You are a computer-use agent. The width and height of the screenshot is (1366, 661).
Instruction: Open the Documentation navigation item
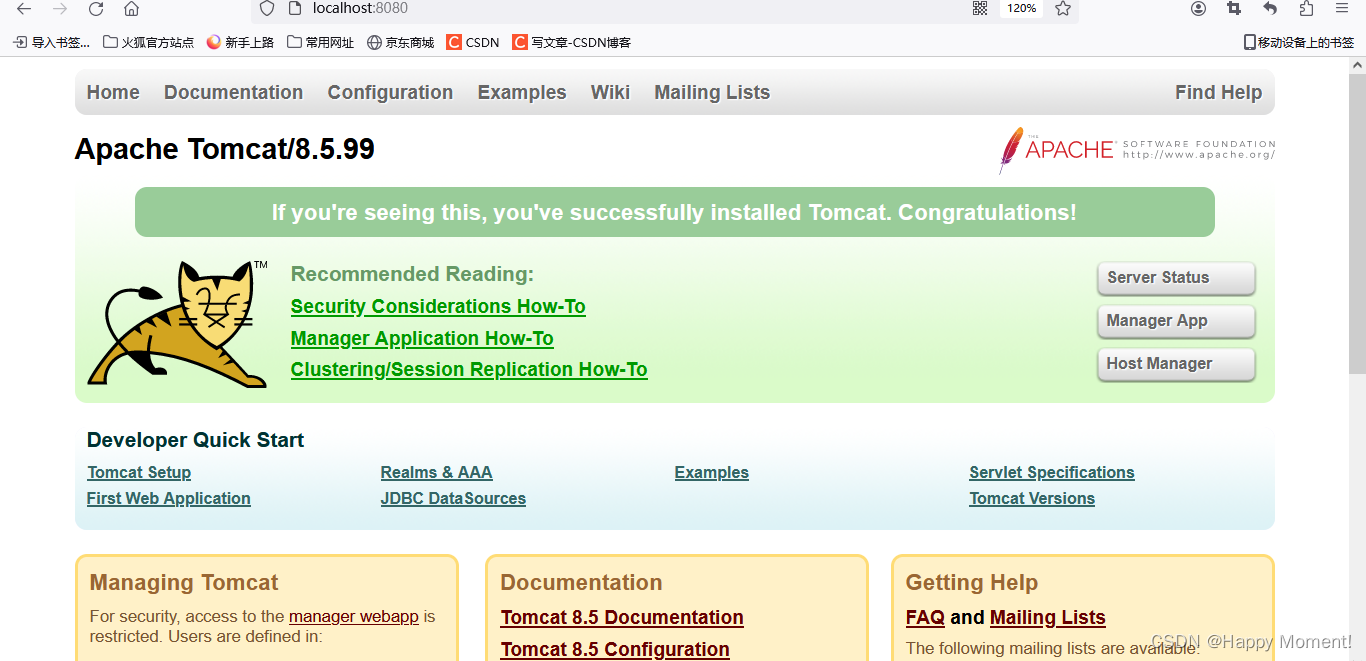point(233,92)
